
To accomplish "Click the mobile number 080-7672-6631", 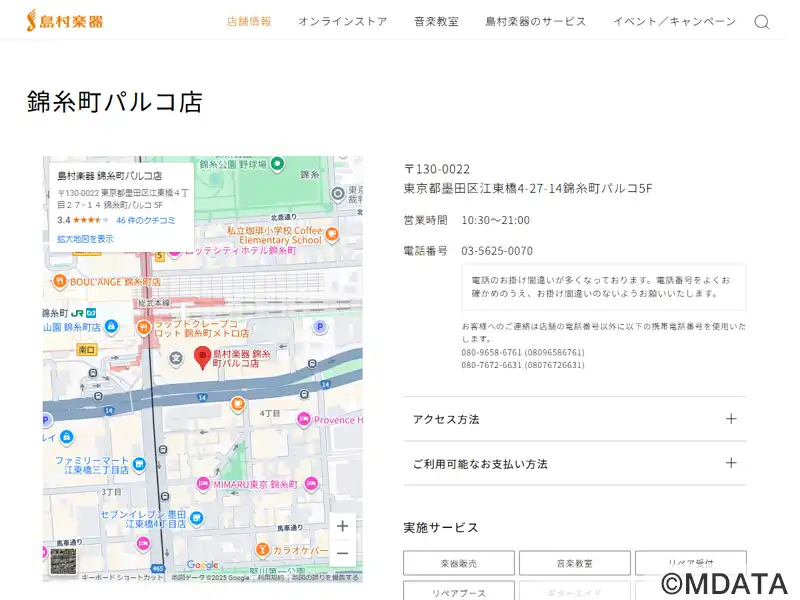I will click(x=523, y=365).
